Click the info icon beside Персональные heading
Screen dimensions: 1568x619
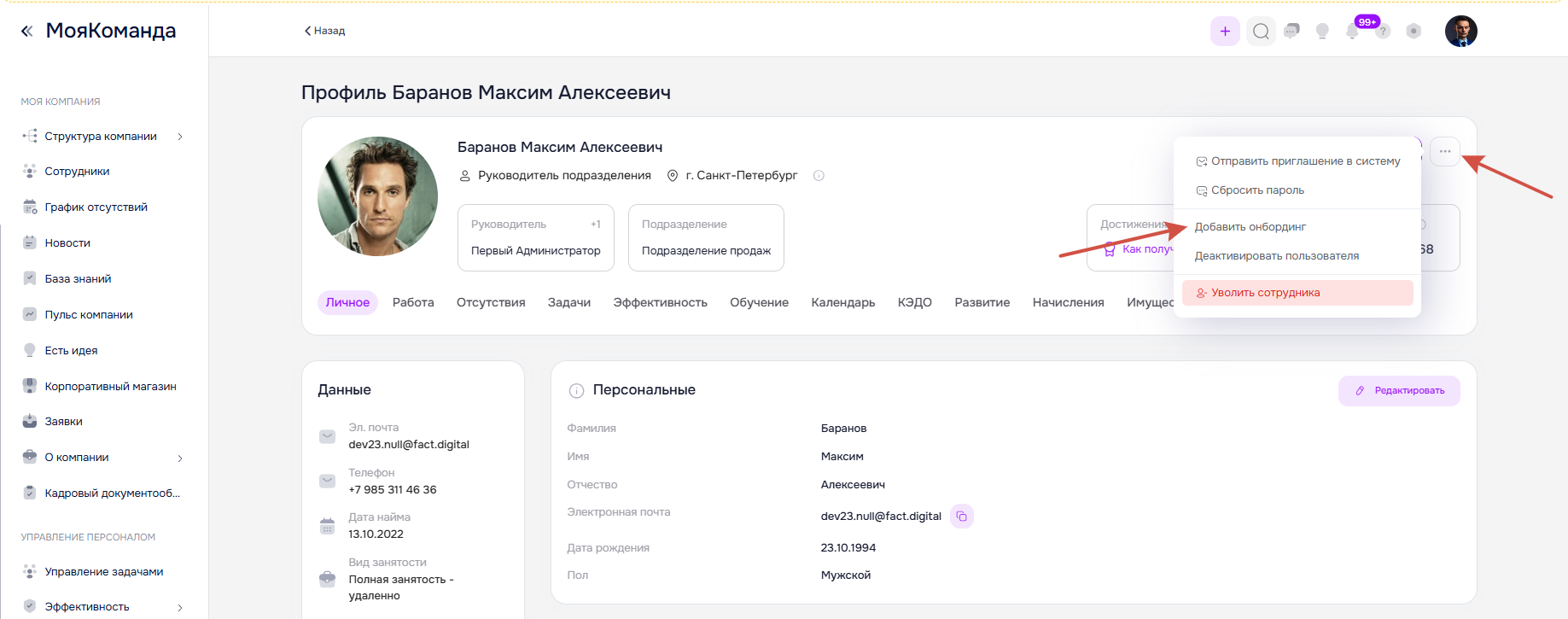click(576, 391)
